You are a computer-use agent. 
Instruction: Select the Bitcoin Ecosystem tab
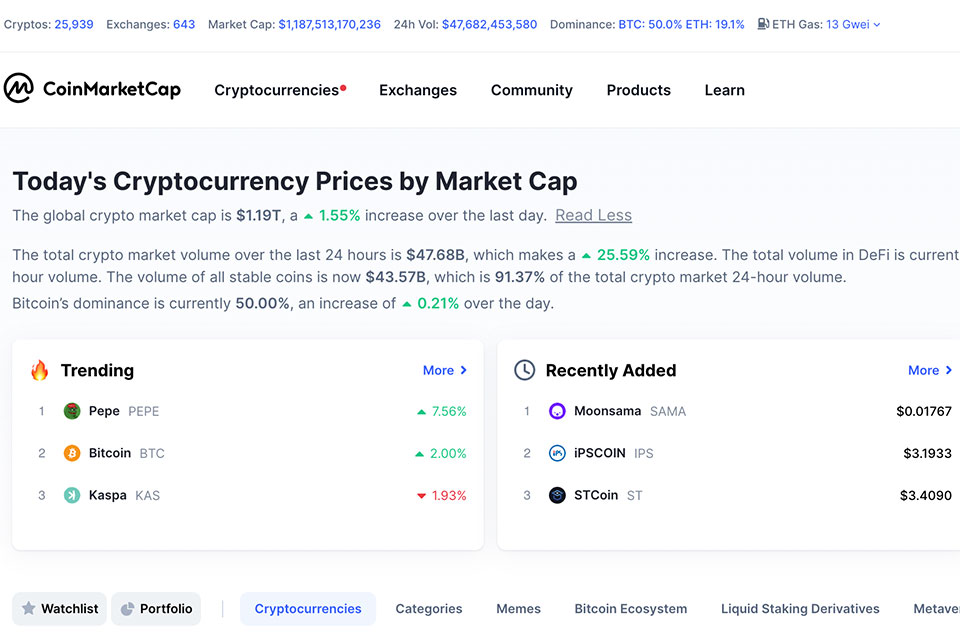(x=630, y=609)
